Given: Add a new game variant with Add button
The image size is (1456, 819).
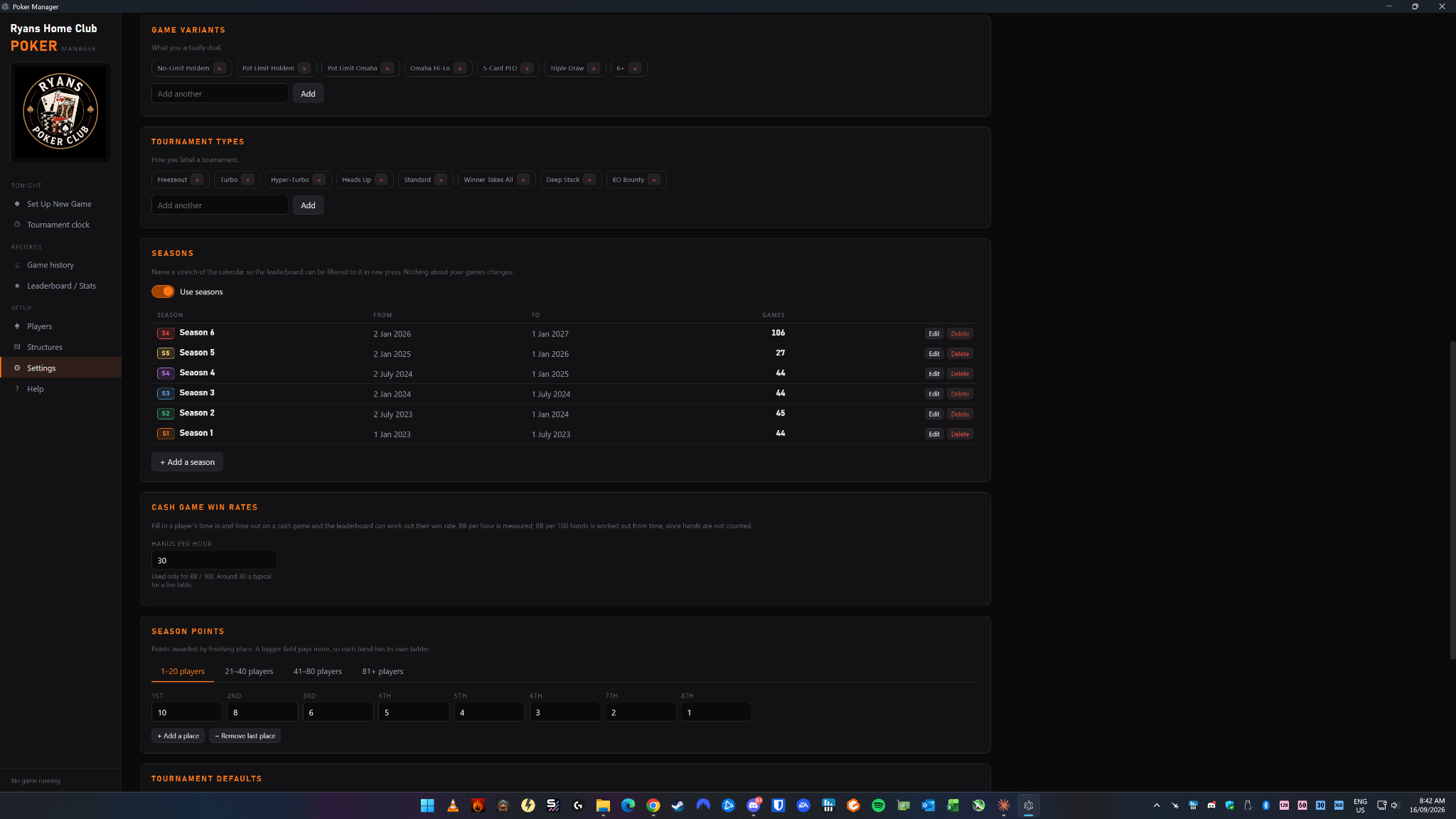Looking at the screenshot, I should pyautogui.click(x=308, y=94).
